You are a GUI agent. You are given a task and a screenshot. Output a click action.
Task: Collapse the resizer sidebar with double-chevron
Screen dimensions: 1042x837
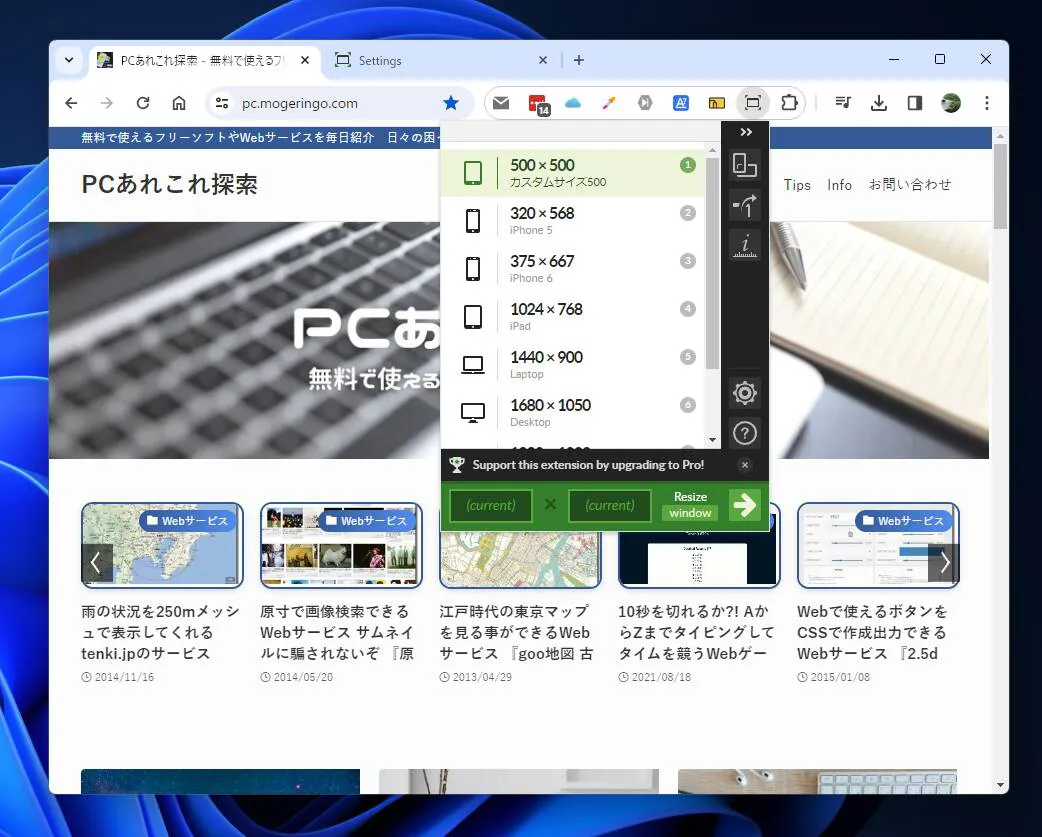tap(746, 132)
